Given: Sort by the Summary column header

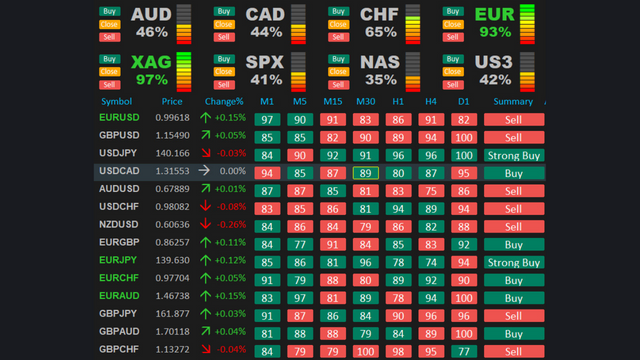Looking at the screenshot, I should coord(513,102).
